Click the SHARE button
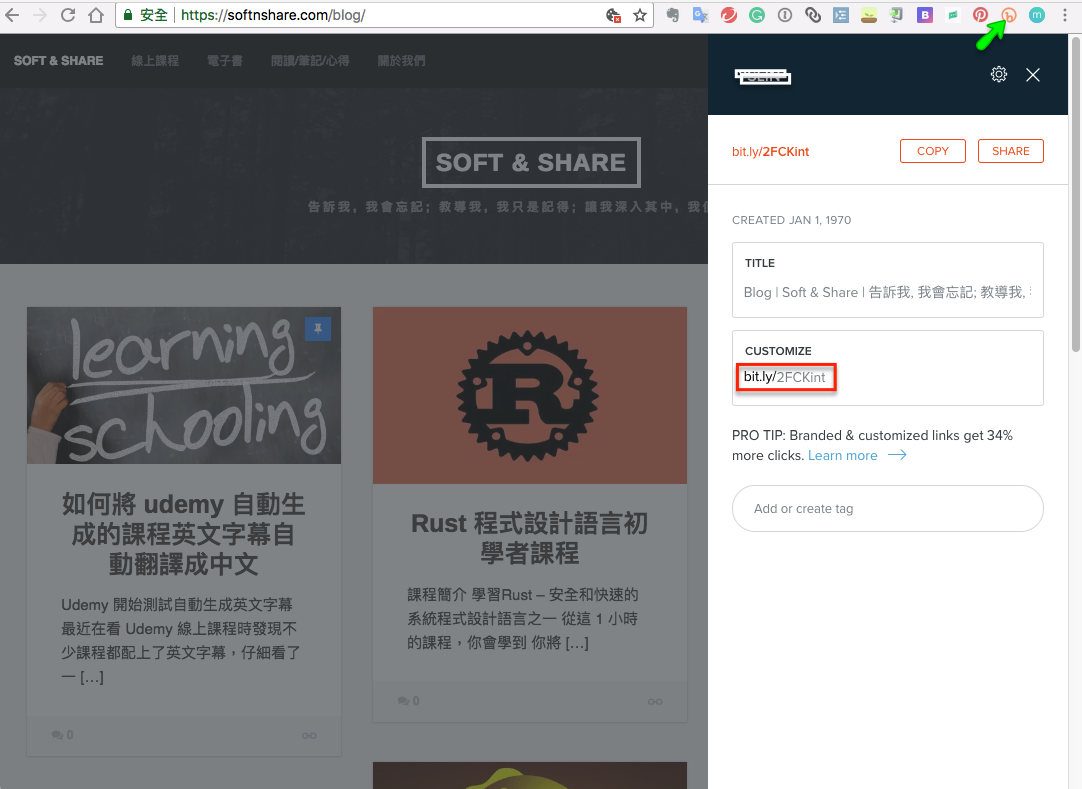The height and width of the screenshot is (789, 1082). coord(1010,150)
